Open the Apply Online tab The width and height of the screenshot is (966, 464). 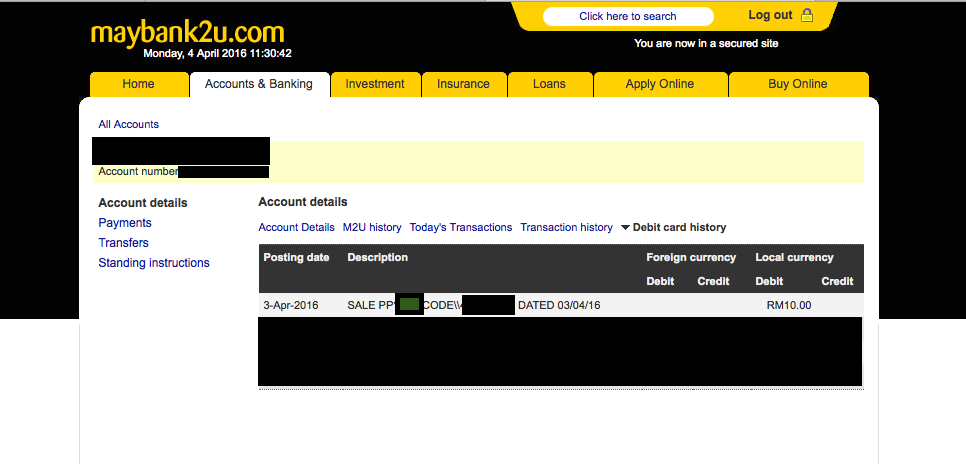[660, 84]
